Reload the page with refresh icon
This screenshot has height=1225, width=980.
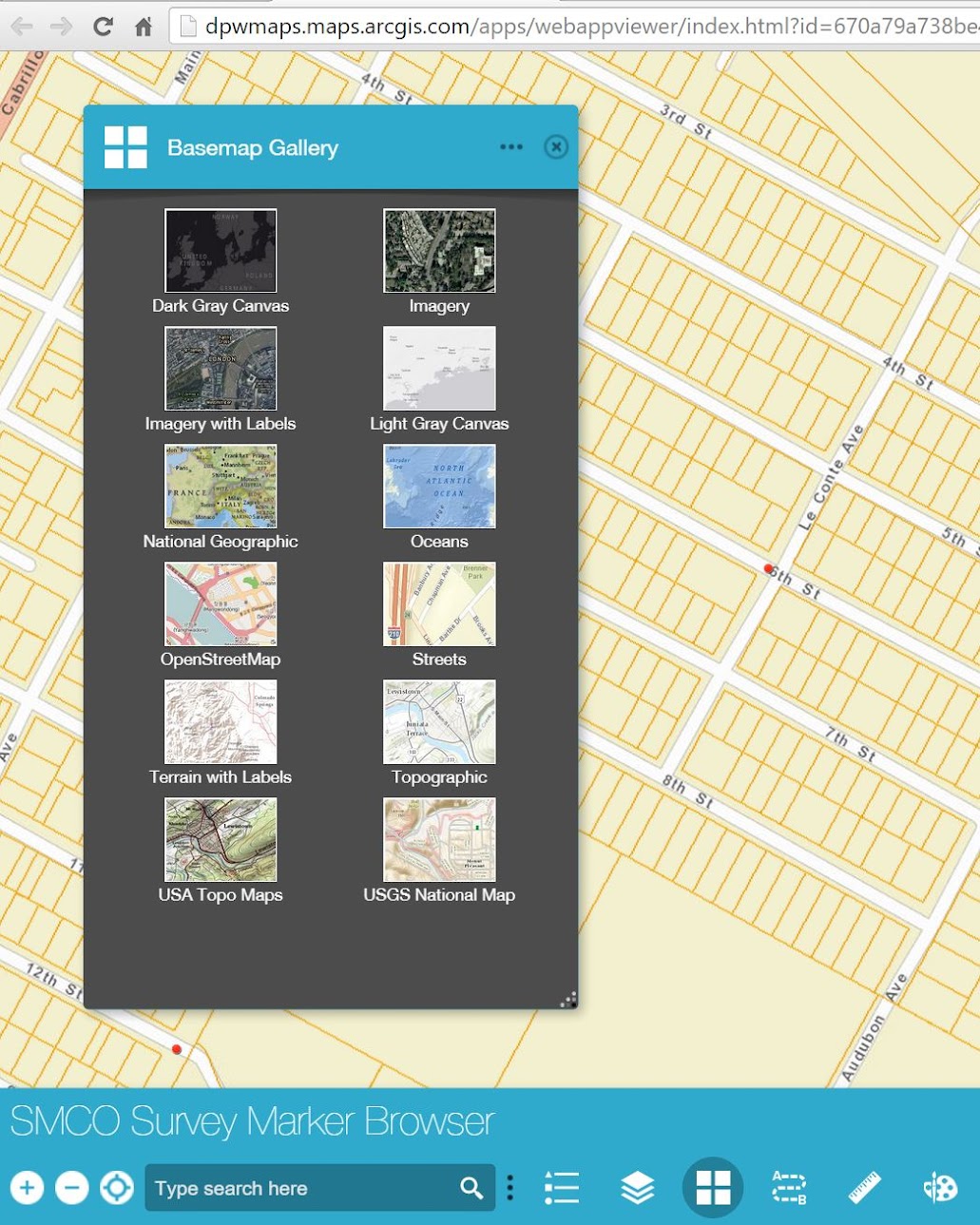point(103,27)
